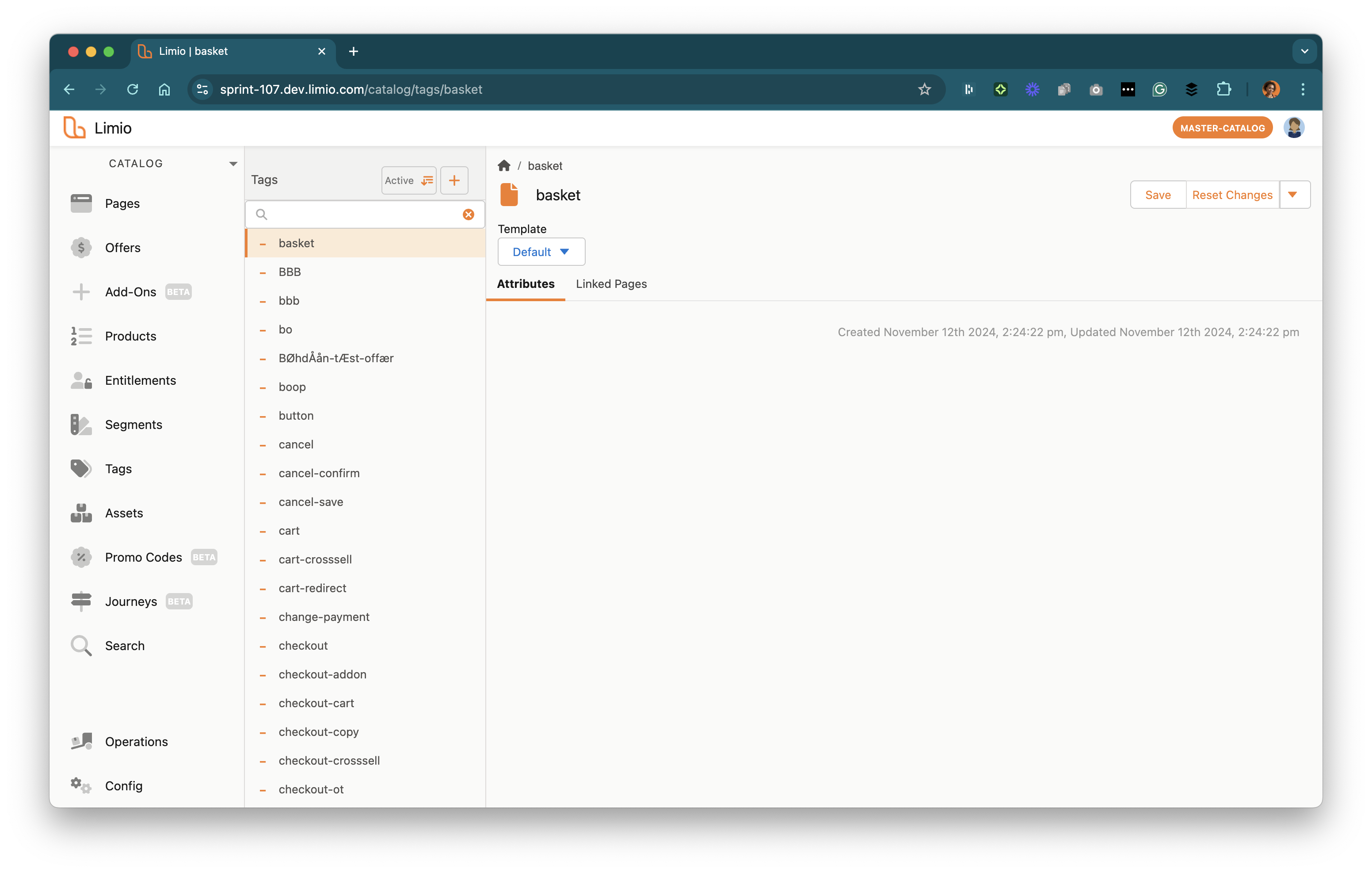
Task: Bookmark this page with the star
Action: (x=924, y=89)
